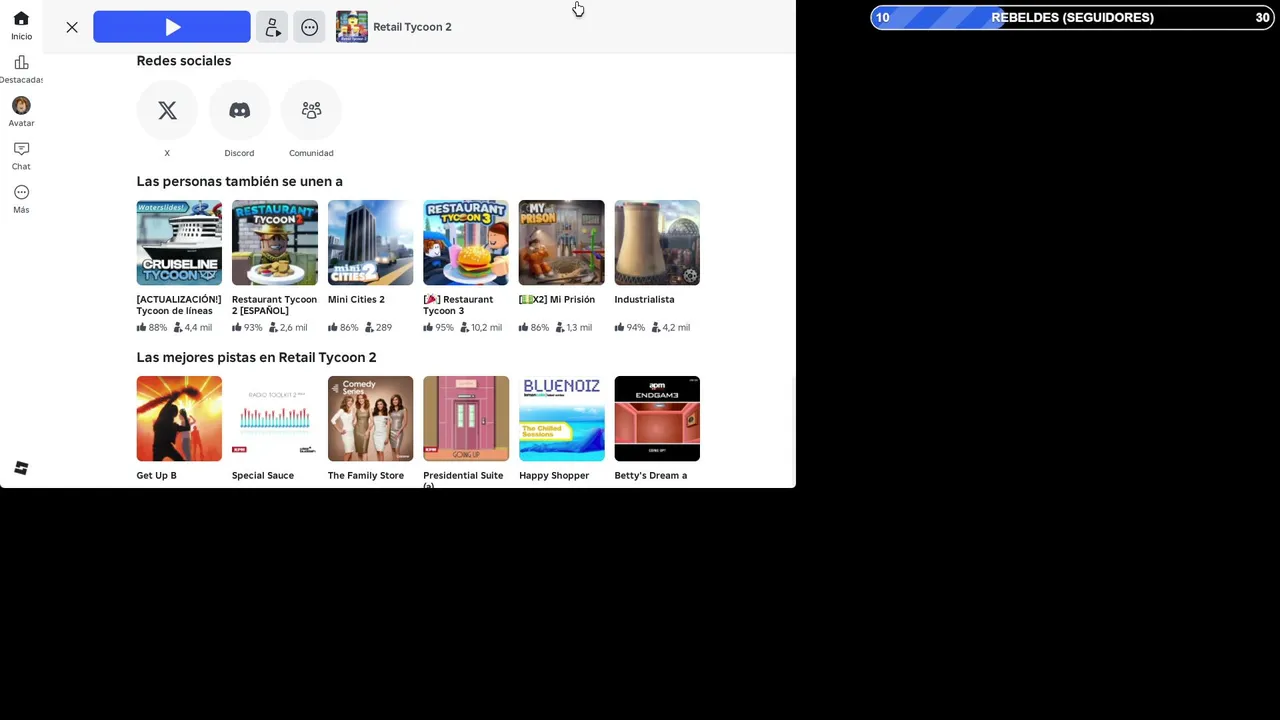Open Industrialista game thumbnail

click(x=657, y=243)
